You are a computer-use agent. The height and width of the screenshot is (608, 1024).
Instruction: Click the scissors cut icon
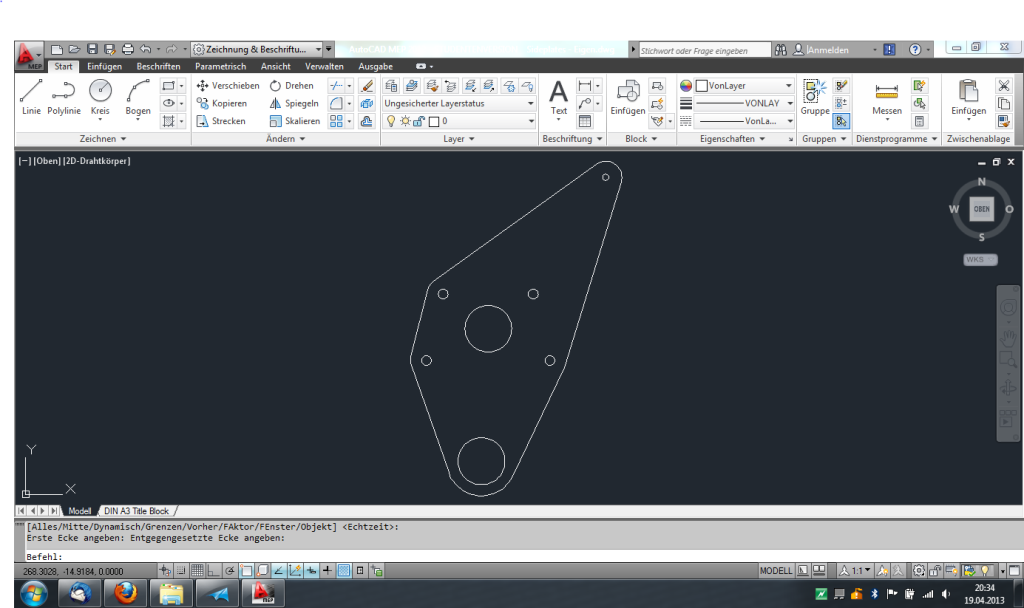1004,86
